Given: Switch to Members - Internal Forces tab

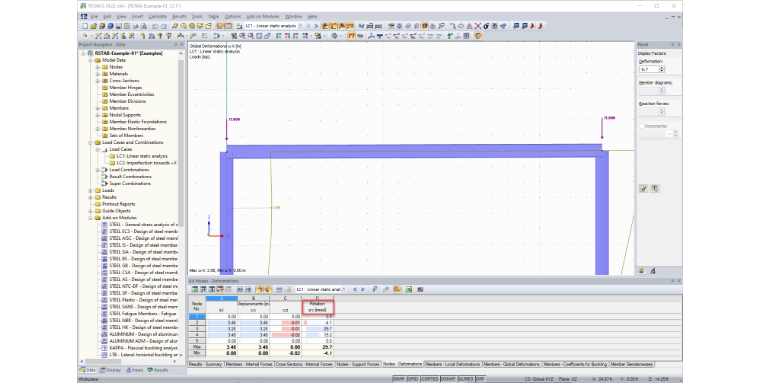Looking at the screenshot, I should pos(249,364).
